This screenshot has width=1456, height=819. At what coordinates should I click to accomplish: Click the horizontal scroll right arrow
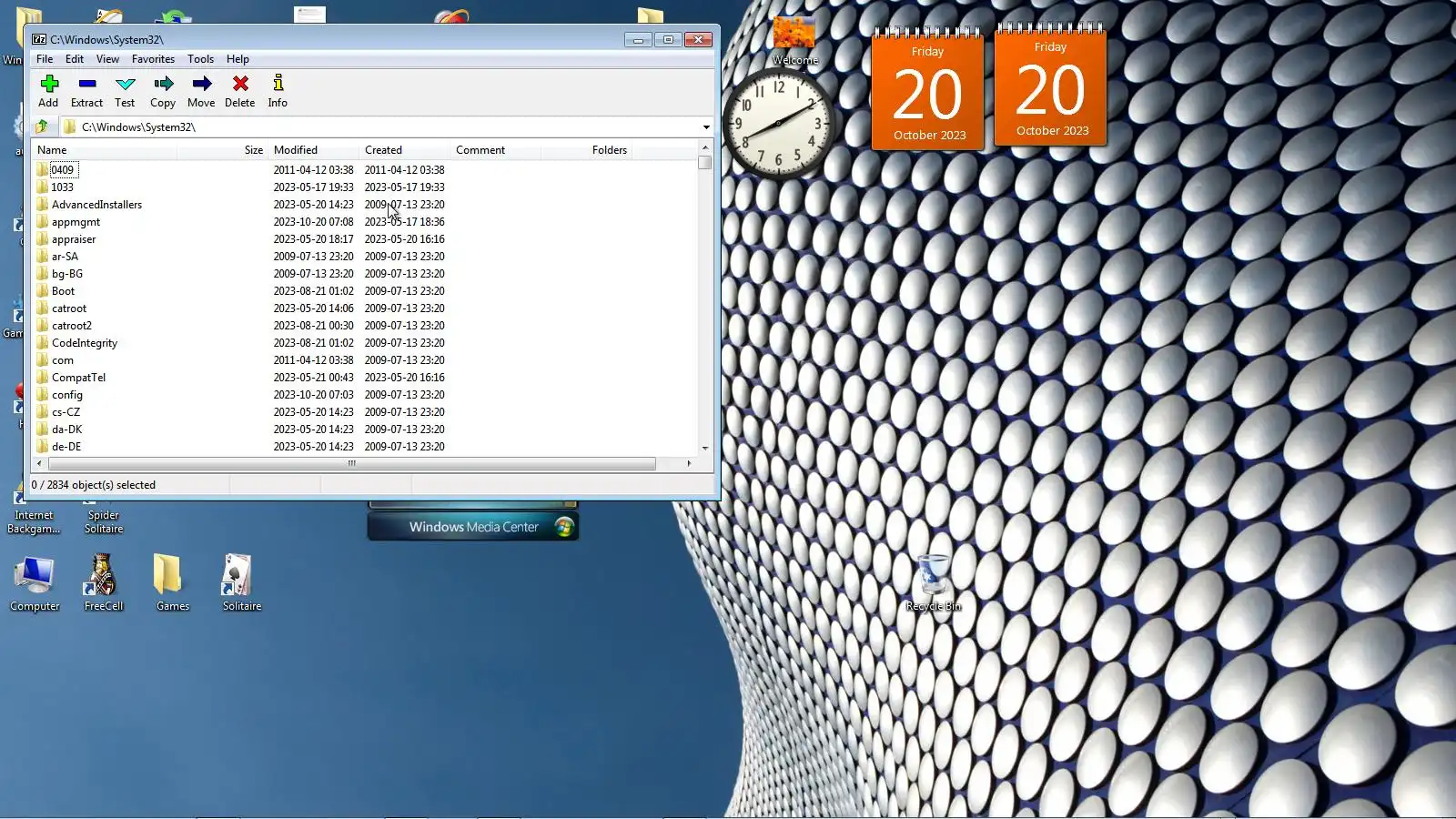[x=689, y=464]
